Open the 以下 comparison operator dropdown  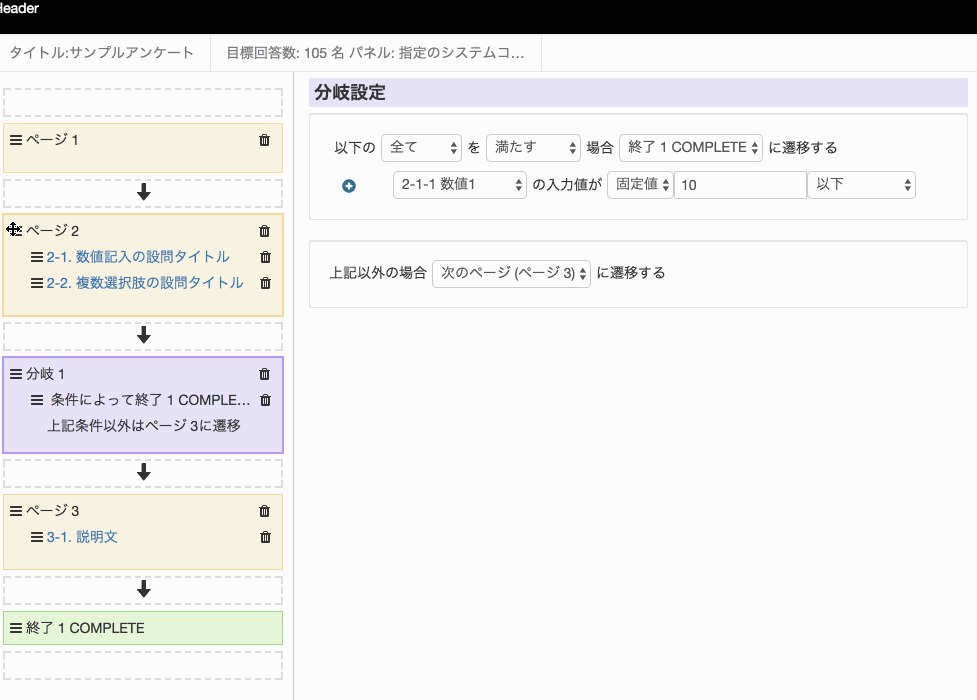(860, 185)
